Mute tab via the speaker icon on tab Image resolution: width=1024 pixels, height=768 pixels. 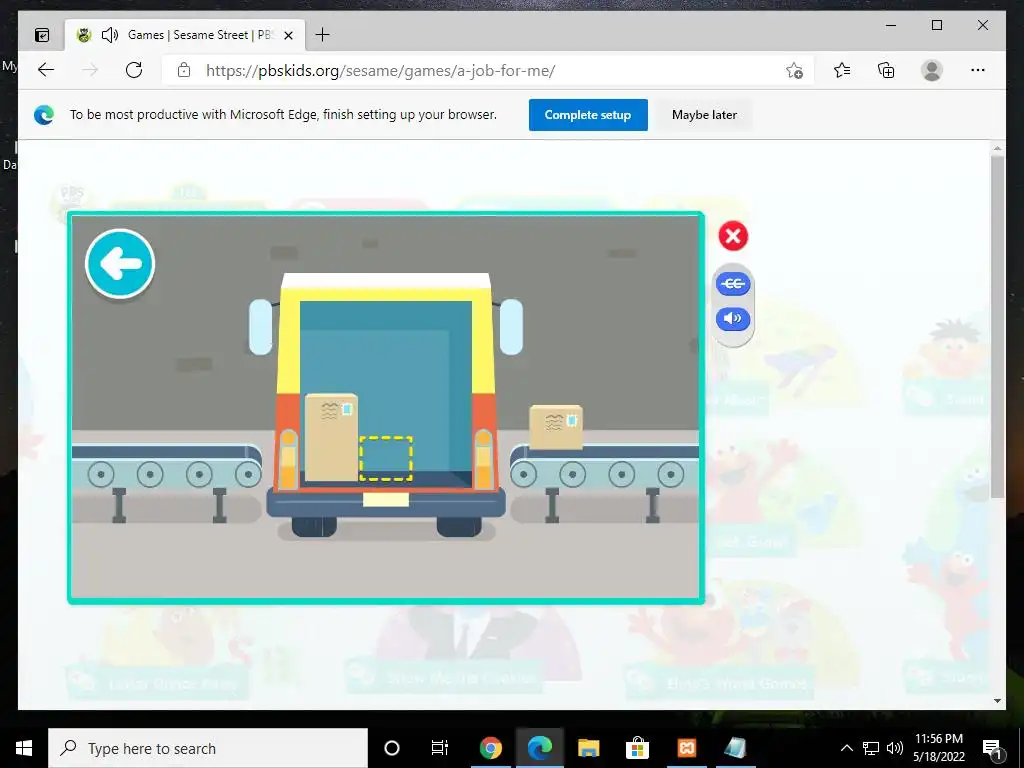pos(110,35)
